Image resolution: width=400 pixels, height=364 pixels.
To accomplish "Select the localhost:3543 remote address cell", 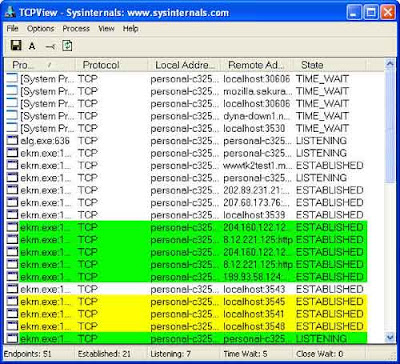I will tap(254, 289).
